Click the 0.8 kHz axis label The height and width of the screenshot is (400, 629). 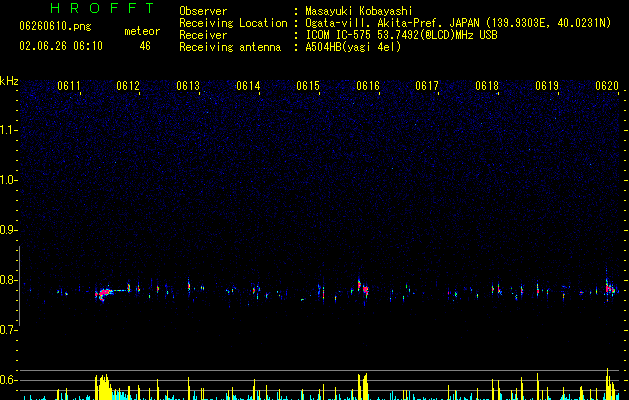(x=9, y=280)
